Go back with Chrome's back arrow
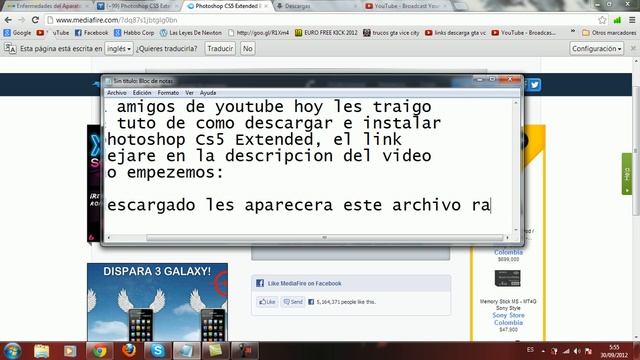The image size is (640, 360). 8,20
